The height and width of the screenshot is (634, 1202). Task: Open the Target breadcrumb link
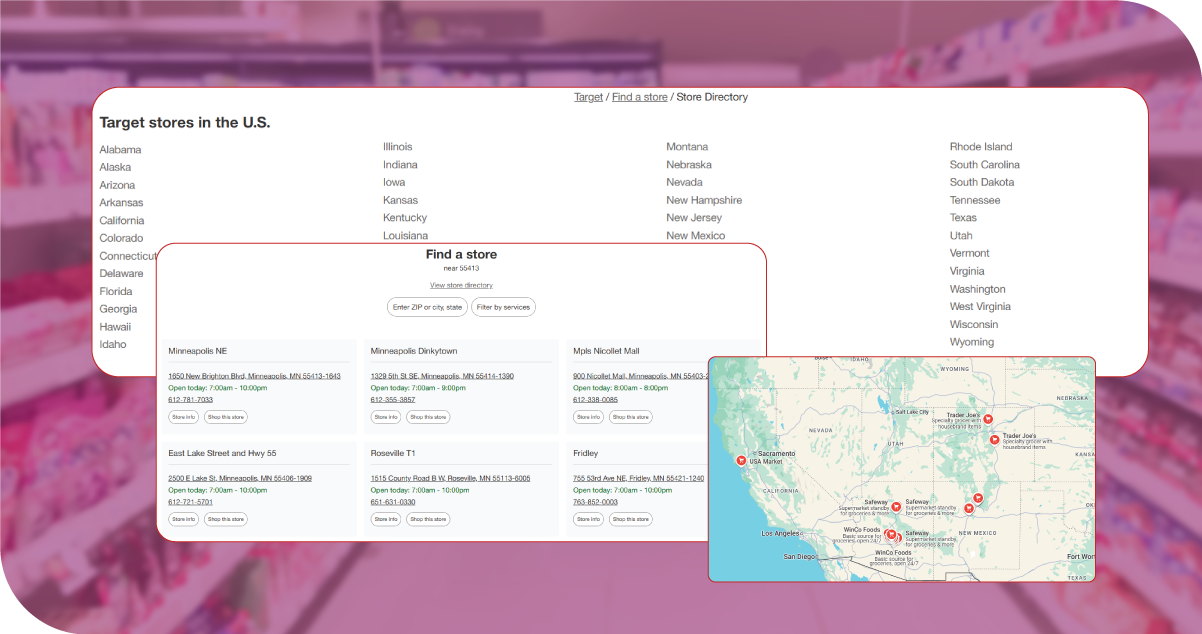click(x=588, y=97)
